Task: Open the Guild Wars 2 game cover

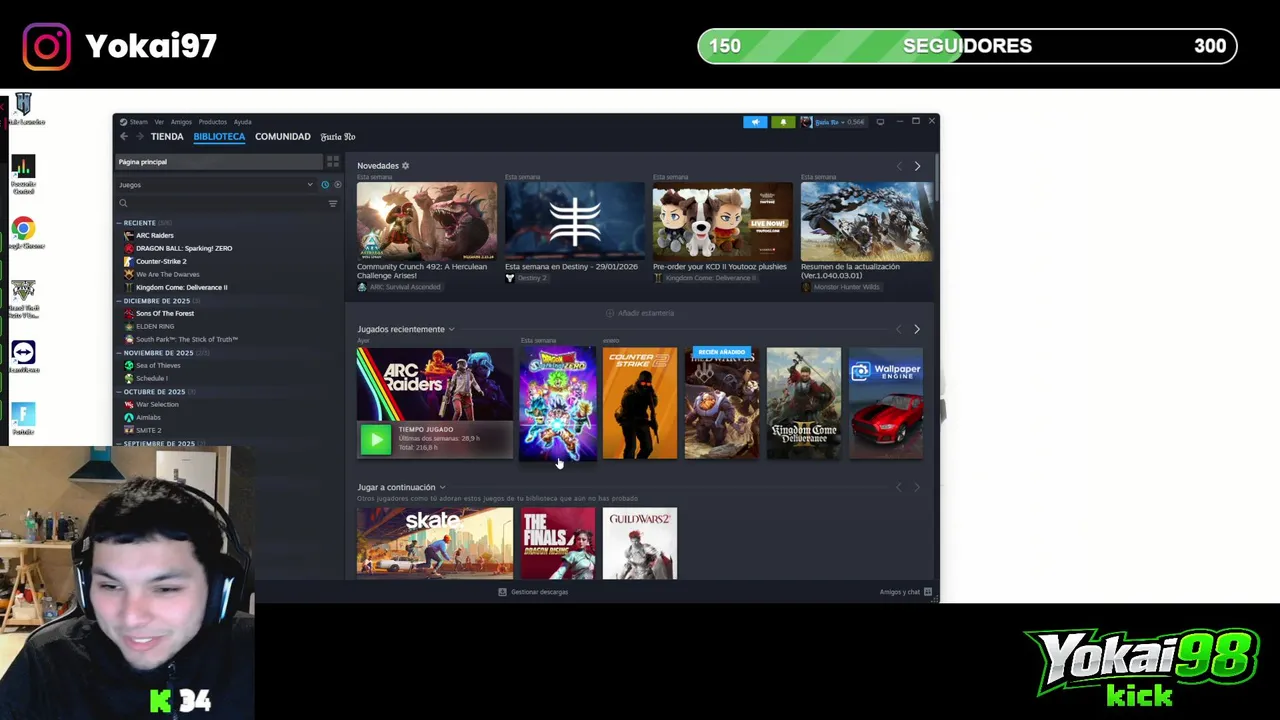Action: coord(640,543)
